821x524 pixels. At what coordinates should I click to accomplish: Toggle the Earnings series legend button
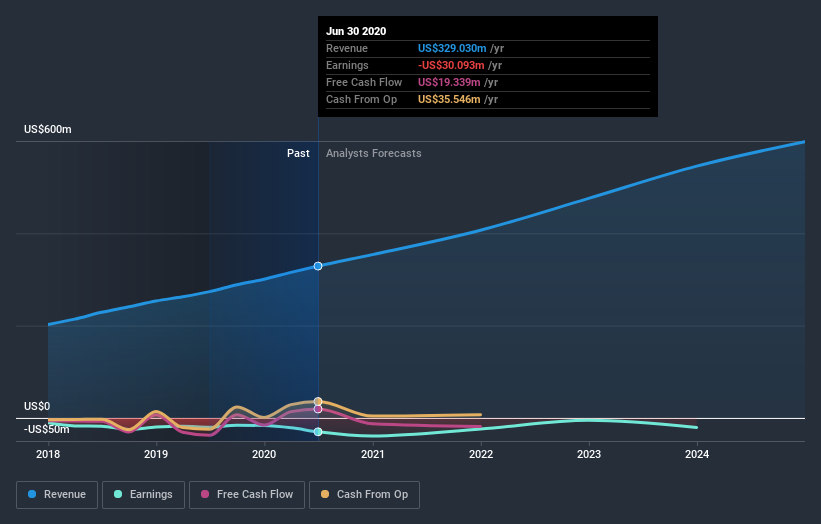[143, 495]
